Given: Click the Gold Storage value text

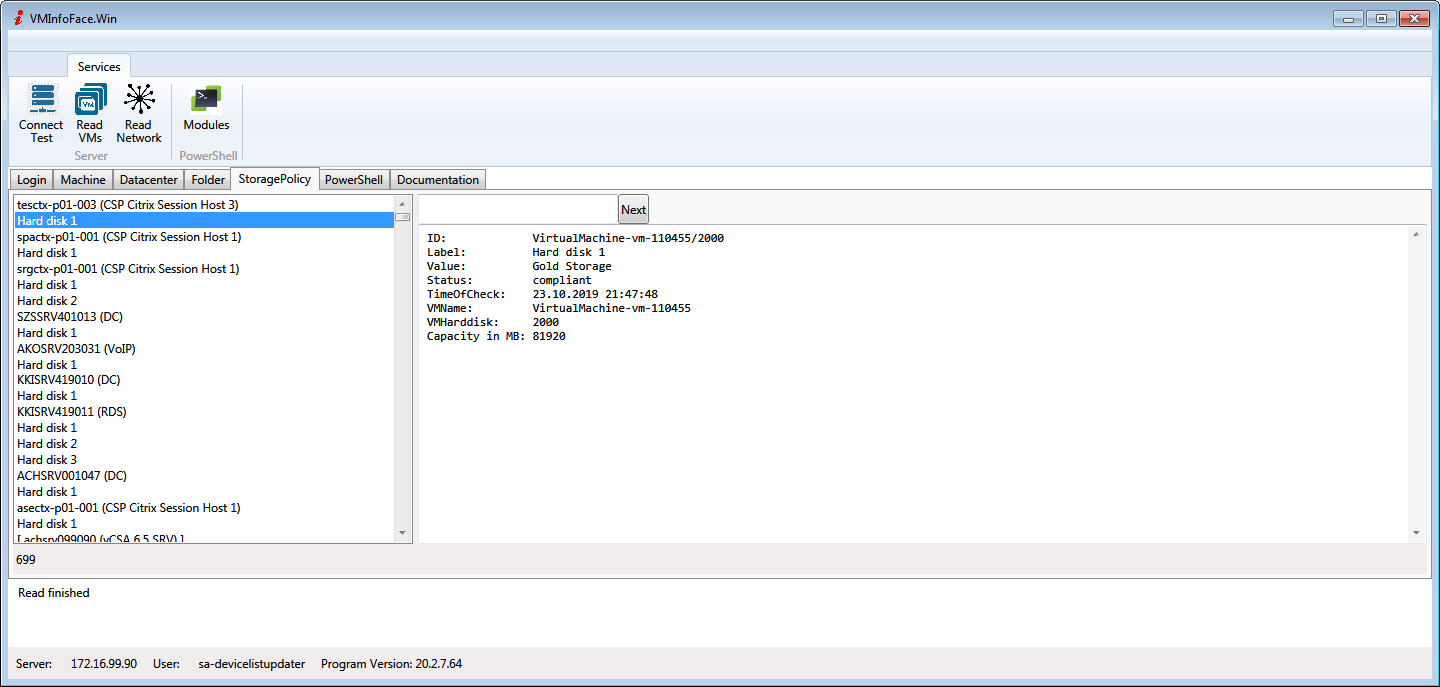Looking at the screenshot, I should (x=571, y=266).
